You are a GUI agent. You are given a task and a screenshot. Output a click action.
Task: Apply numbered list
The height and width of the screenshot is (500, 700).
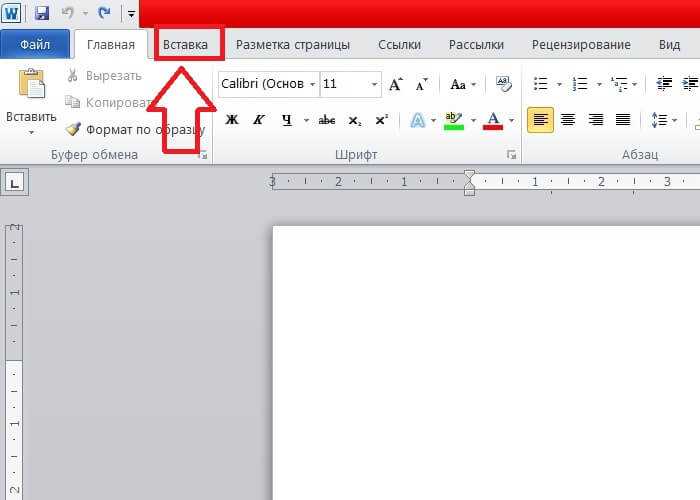(x=580, y=84)
